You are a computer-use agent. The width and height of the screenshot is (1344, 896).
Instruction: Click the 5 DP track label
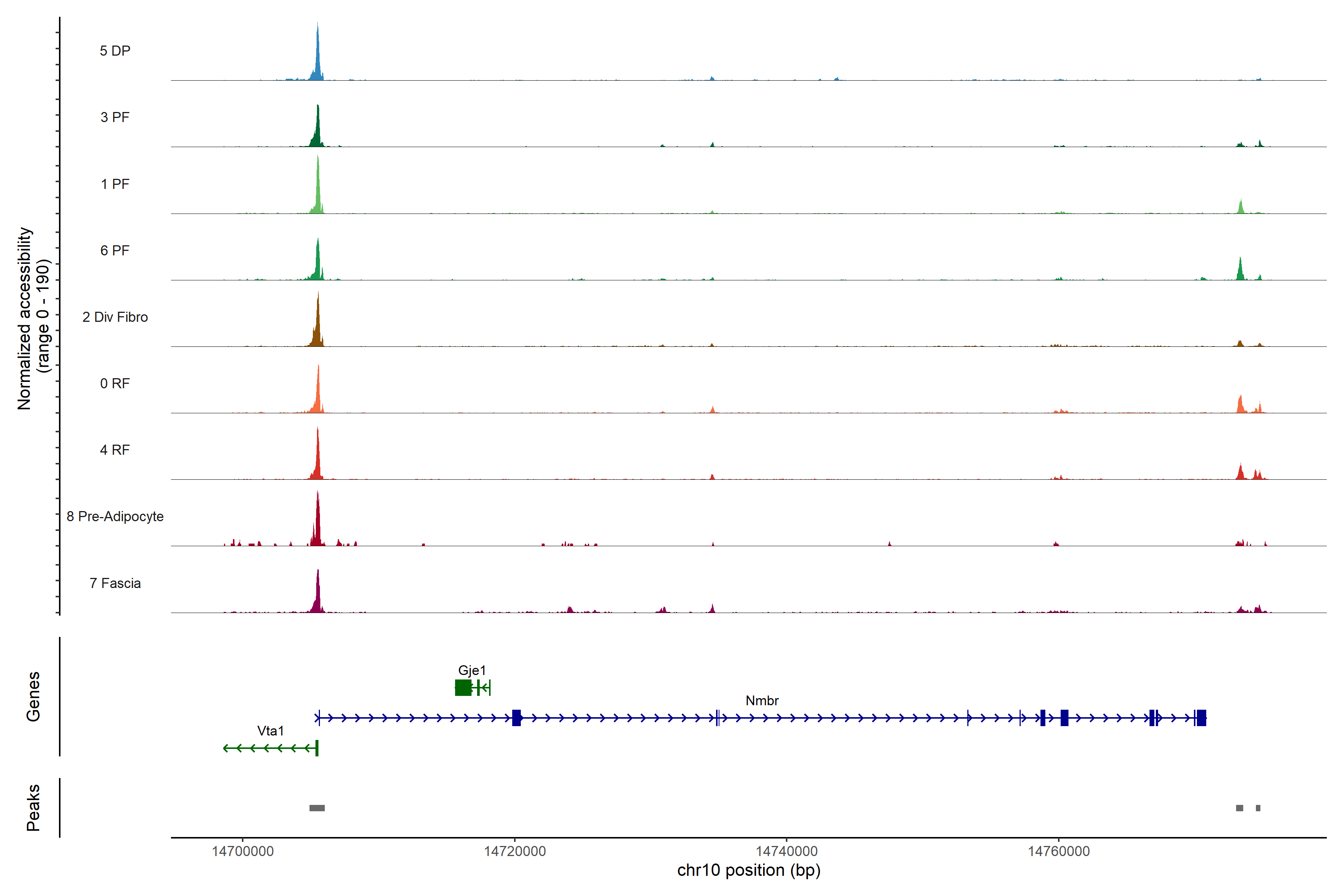(x=115, y=51)
